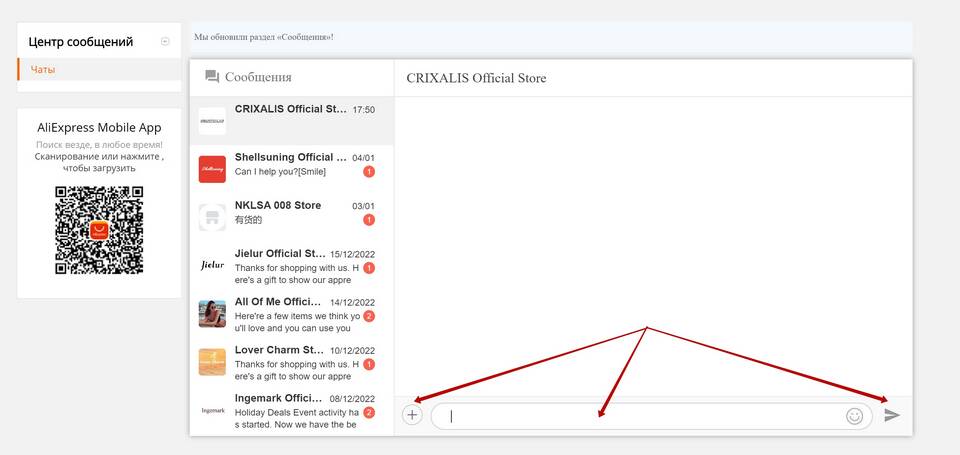Click the 15/12/2022 date on Jielur chat
Image resolution: width=960 pixels, height=455 pixels.
353,255
